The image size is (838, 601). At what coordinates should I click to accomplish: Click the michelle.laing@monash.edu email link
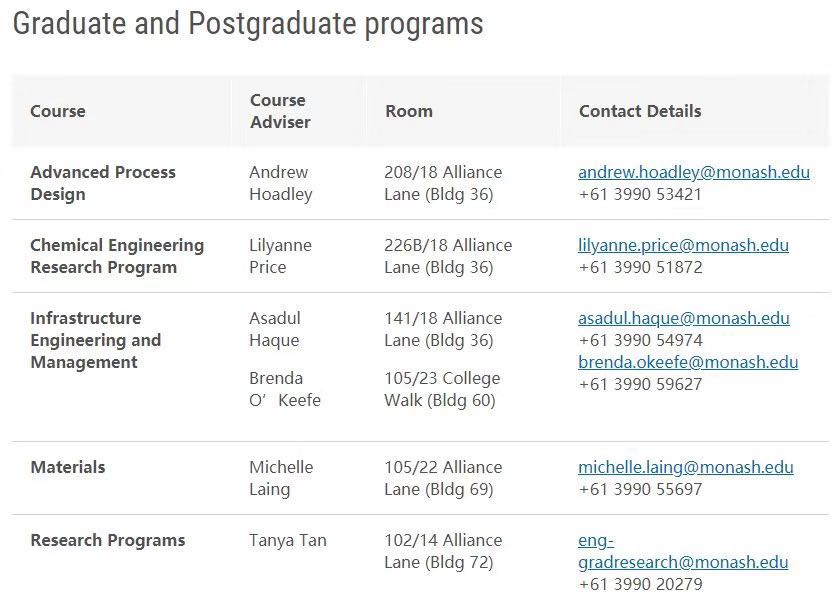pyautogui.click(x=685, y=467)
